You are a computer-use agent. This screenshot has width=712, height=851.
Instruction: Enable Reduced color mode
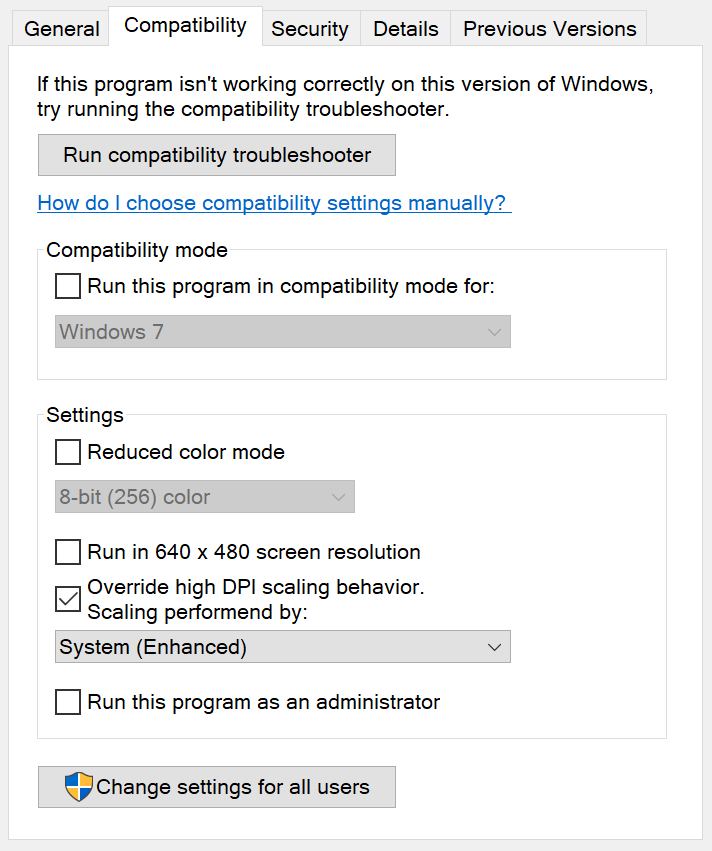tap(67, 452)
